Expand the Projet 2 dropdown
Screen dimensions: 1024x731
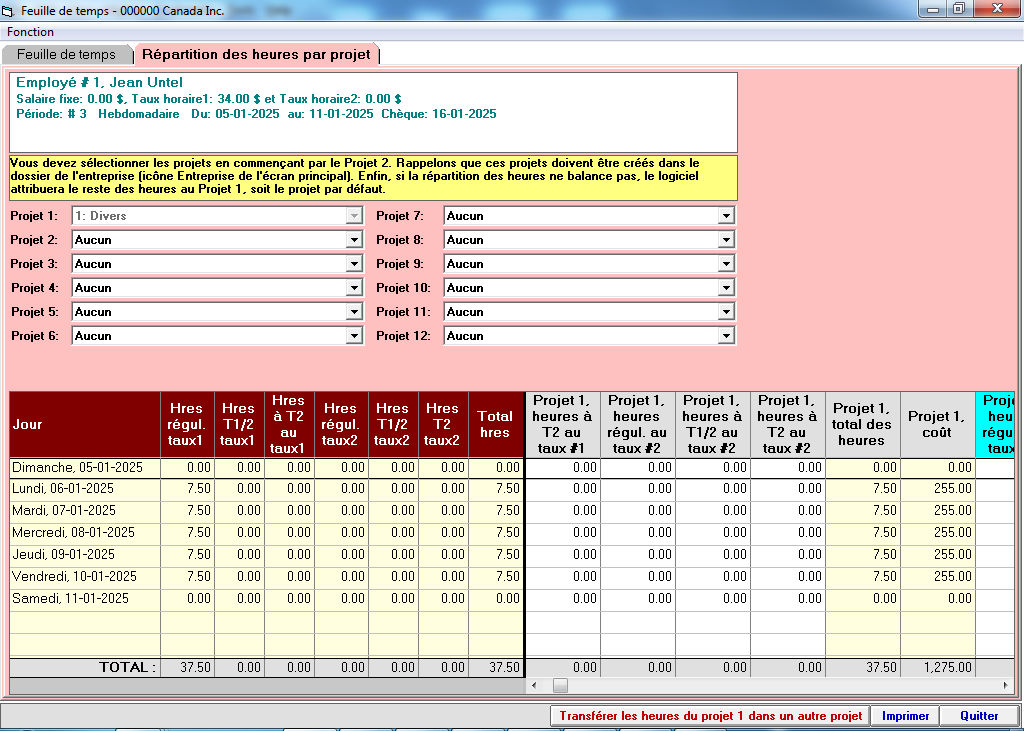click(353, 240)
